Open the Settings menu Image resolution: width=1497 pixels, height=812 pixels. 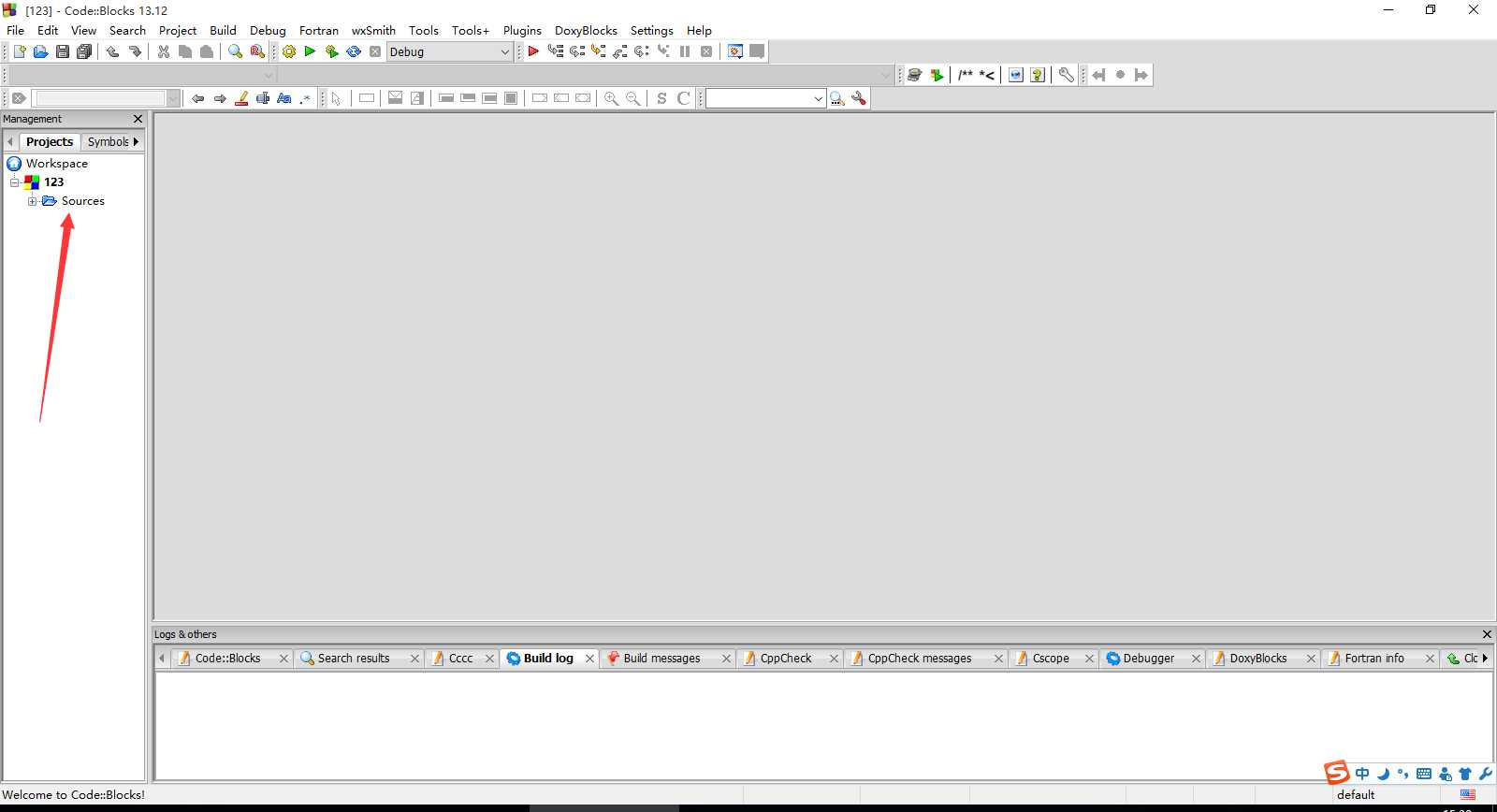point(651,30)
